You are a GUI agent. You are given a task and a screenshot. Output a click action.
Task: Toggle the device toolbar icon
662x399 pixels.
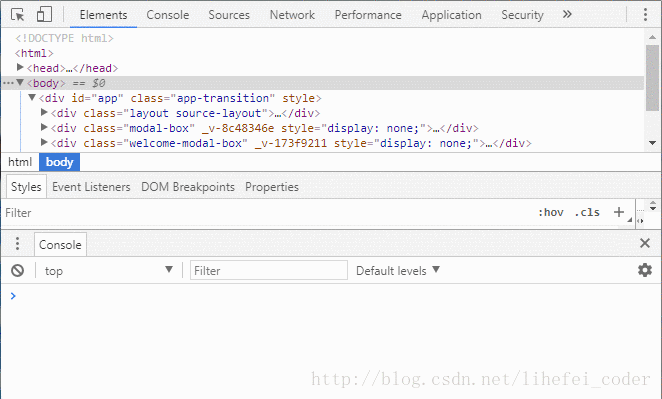coord(44,14)
